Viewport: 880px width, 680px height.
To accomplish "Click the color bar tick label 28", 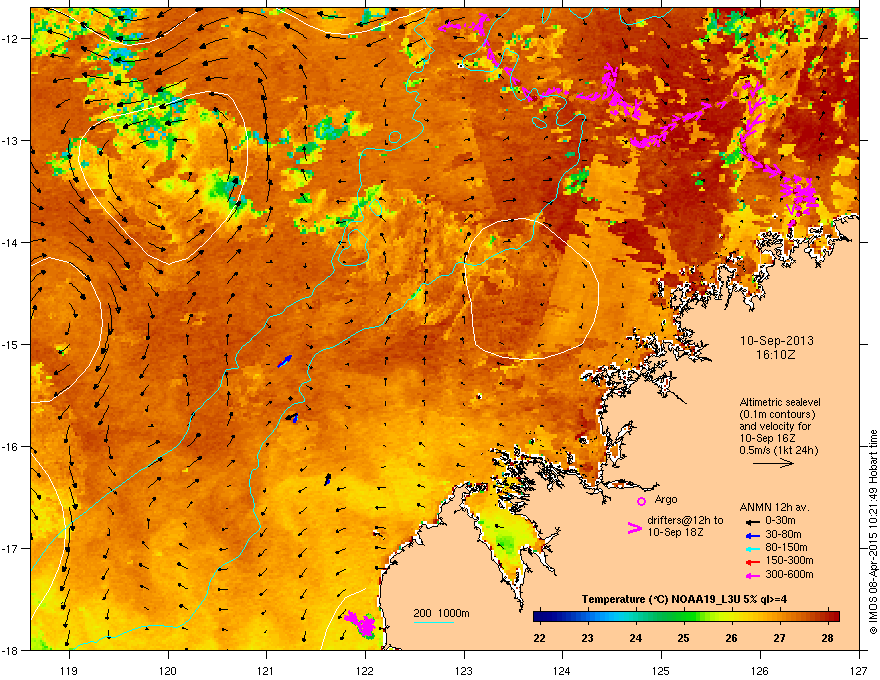I will click(x=827, y=638).
